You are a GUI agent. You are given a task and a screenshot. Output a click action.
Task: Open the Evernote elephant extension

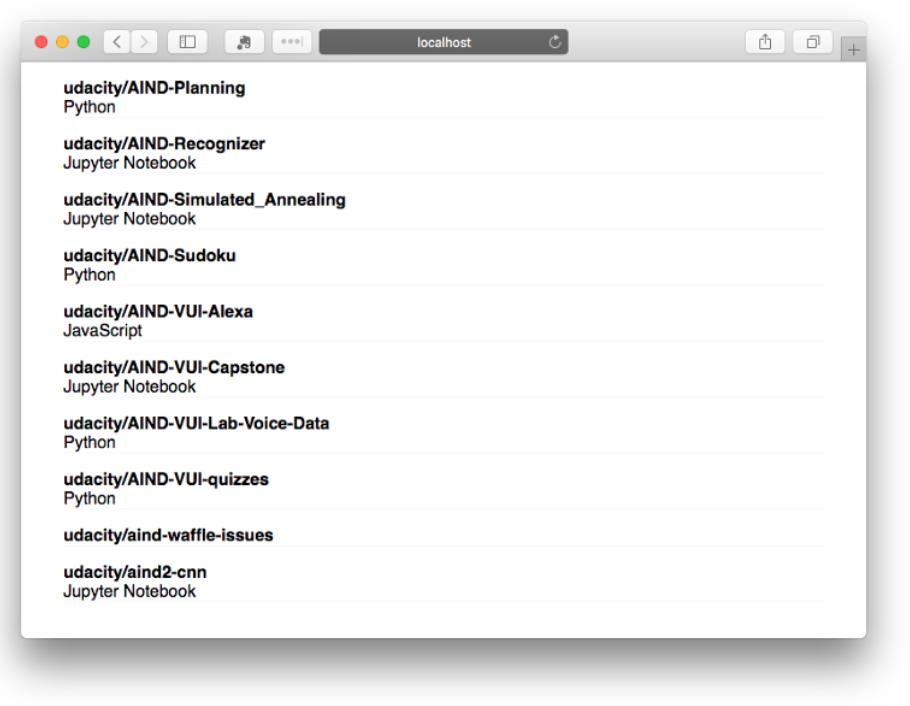click(244, 42)
